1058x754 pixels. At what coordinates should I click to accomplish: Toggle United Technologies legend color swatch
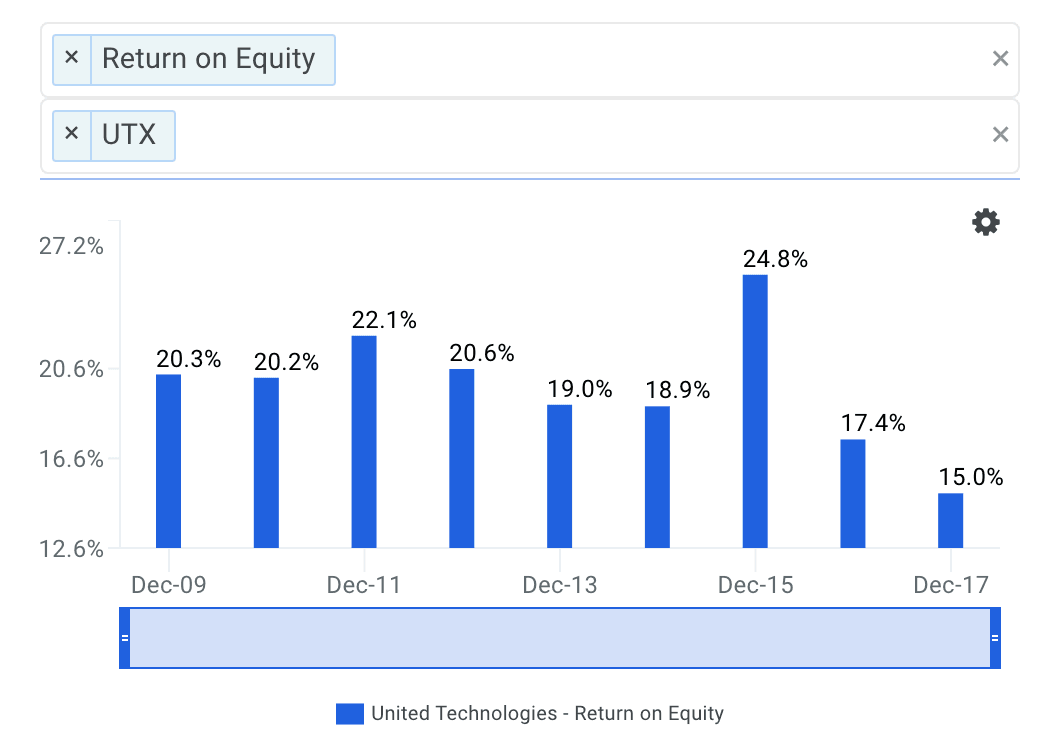[x=350, y=714]
